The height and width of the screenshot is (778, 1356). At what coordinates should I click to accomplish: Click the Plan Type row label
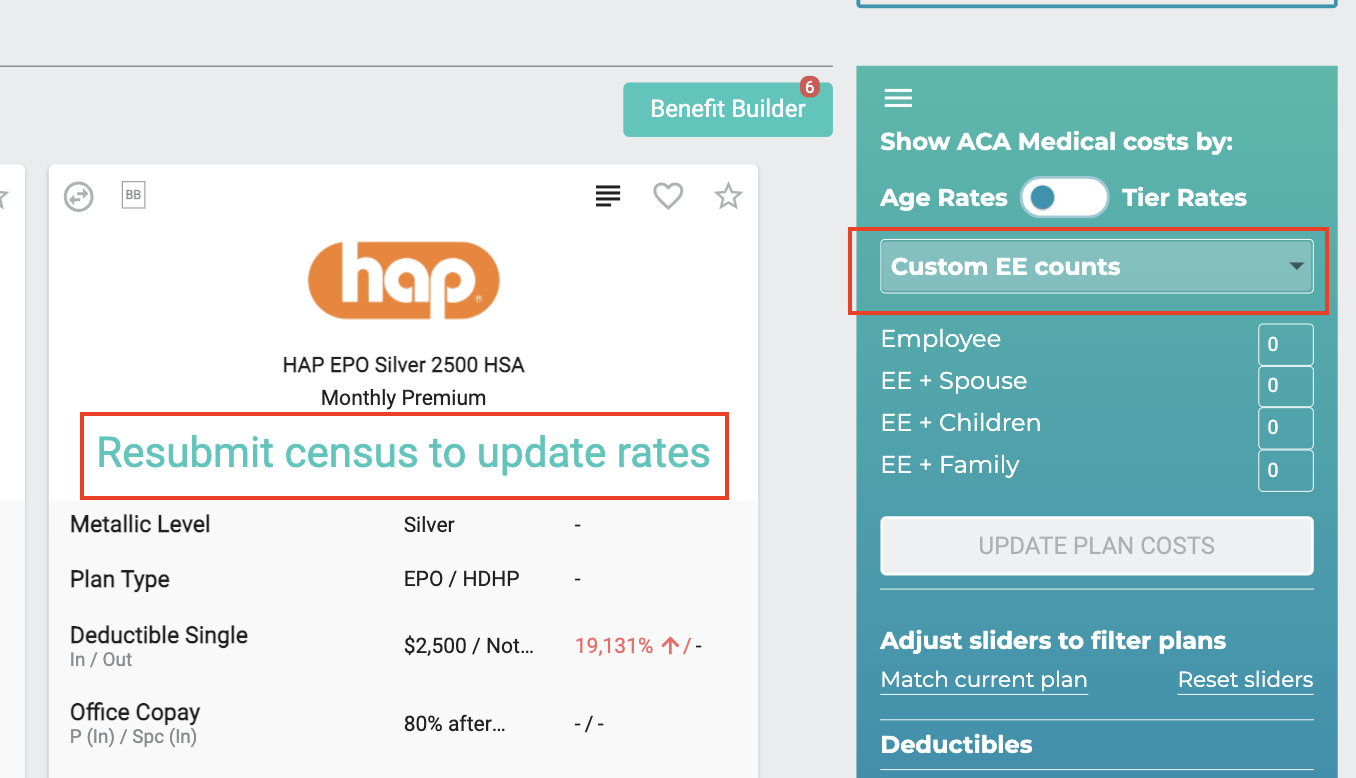point(120,580)
